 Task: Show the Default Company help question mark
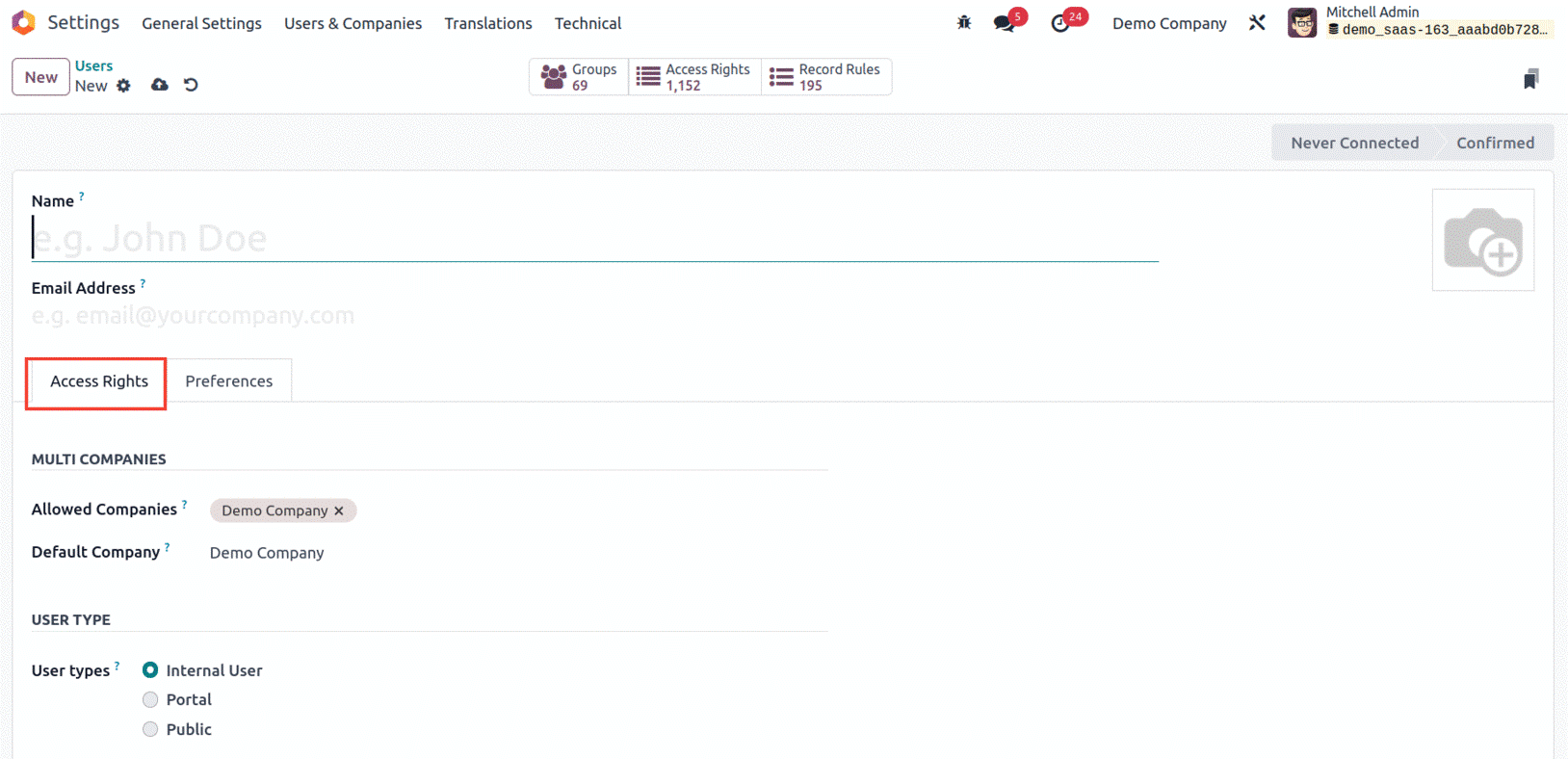[x=167, y=547]
